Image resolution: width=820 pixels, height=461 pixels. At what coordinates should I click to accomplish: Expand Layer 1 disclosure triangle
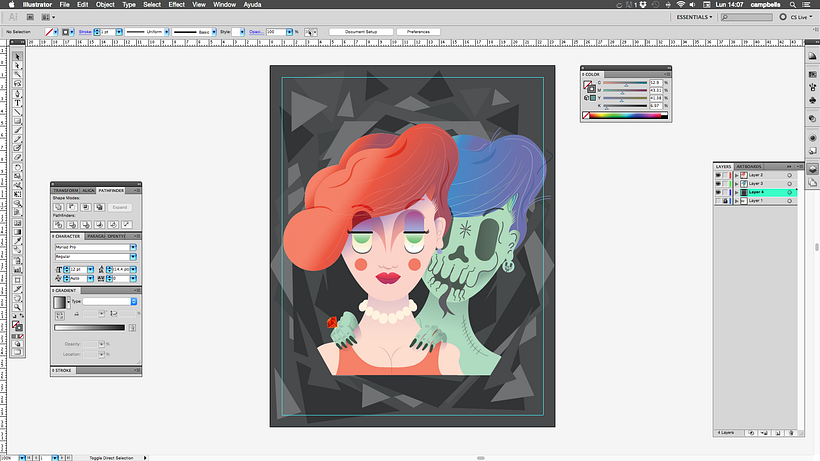click(x=737, y=201)
